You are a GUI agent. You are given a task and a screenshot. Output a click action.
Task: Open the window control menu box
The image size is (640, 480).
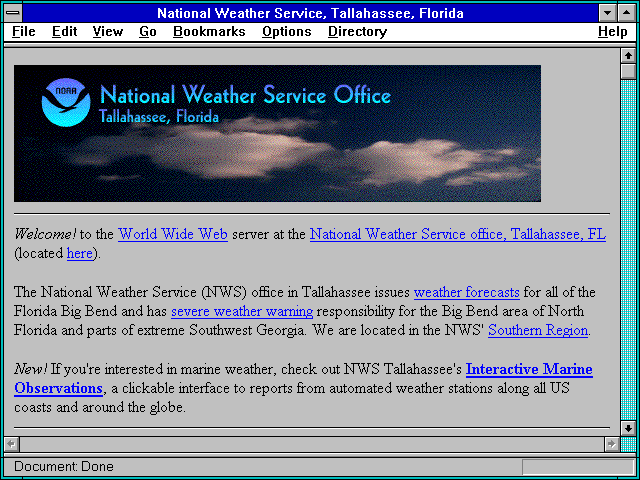(13, 13)
